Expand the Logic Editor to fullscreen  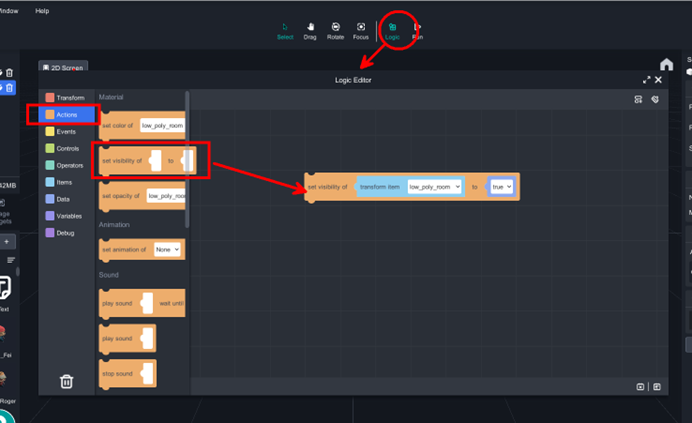point(646,80)
